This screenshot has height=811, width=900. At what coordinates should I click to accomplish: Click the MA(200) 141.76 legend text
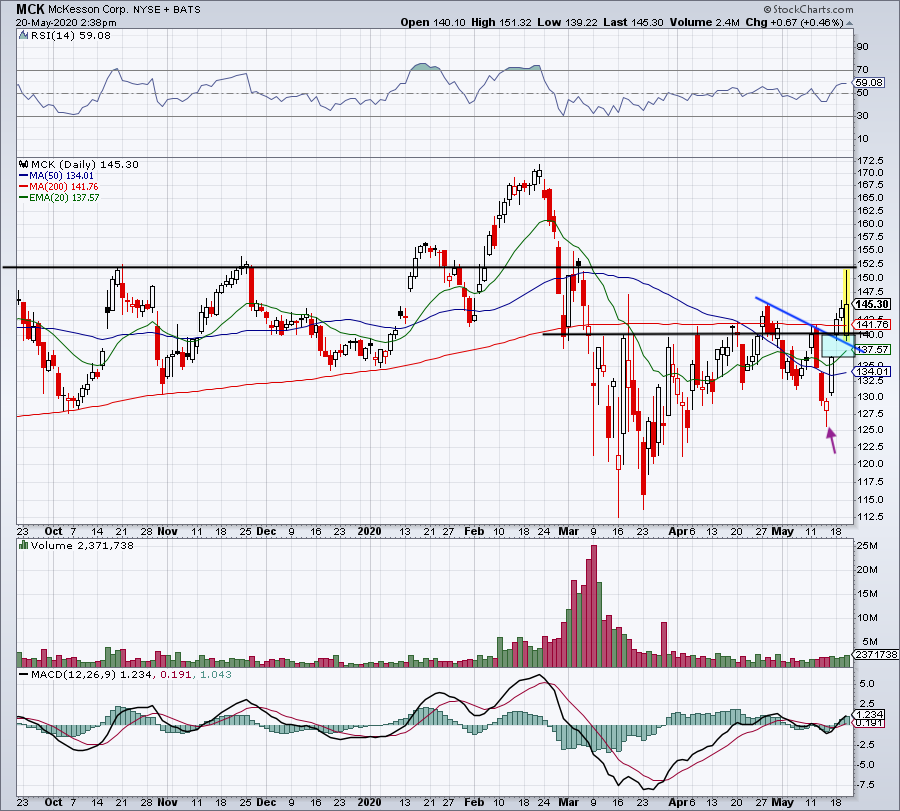coord(64,187)
